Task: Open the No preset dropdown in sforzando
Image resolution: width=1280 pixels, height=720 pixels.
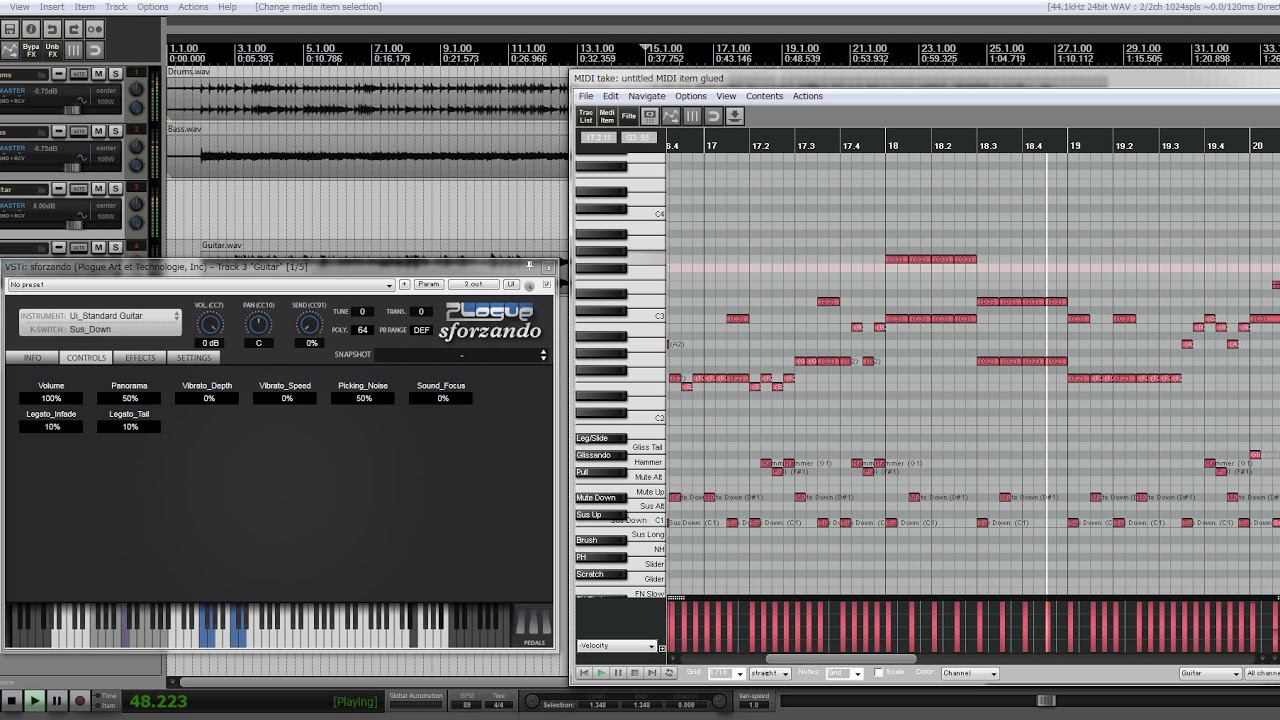Action: point(202,285)
